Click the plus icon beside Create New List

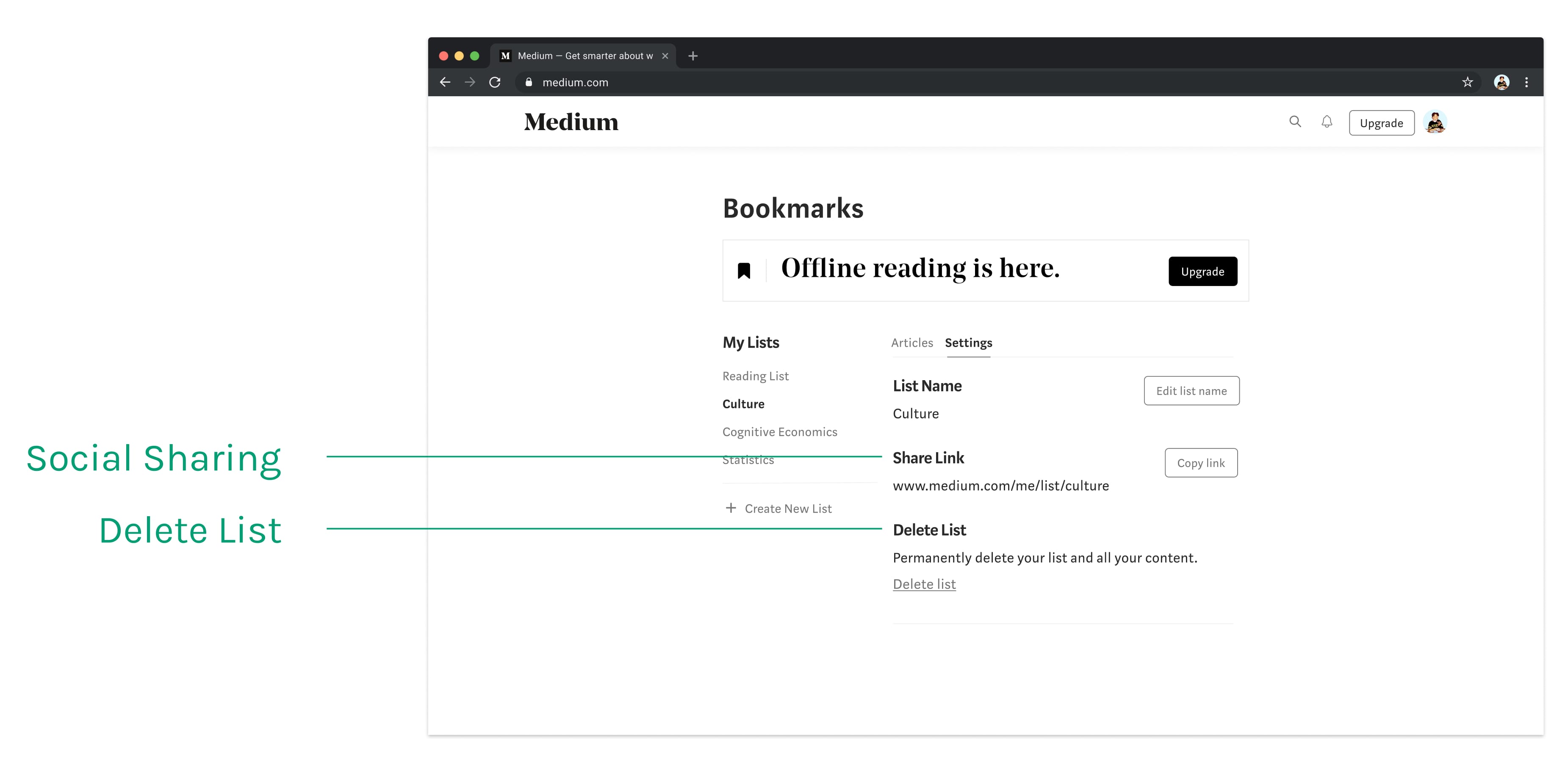[731, 507]
